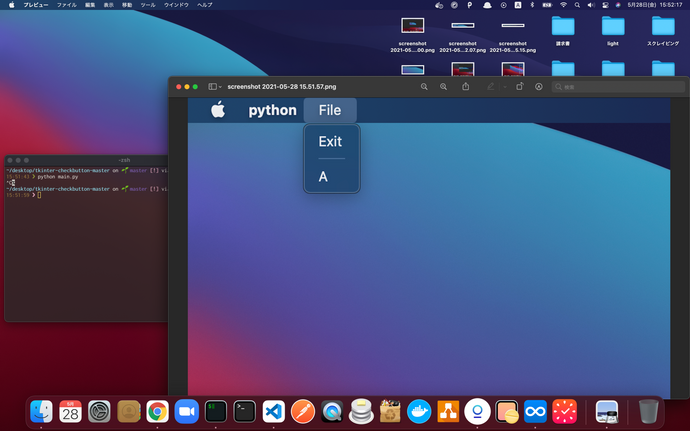Launch Visual Studio Code from the Dock
690x431 pixels.
pyautogui.click(x=274, y=412)
